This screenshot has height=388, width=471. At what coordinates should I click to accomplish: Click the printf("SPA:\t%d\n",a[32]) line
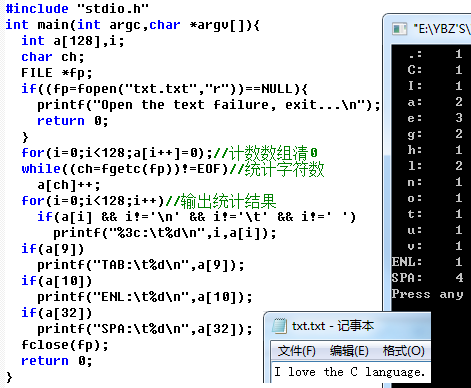click(x=145, y=329)
